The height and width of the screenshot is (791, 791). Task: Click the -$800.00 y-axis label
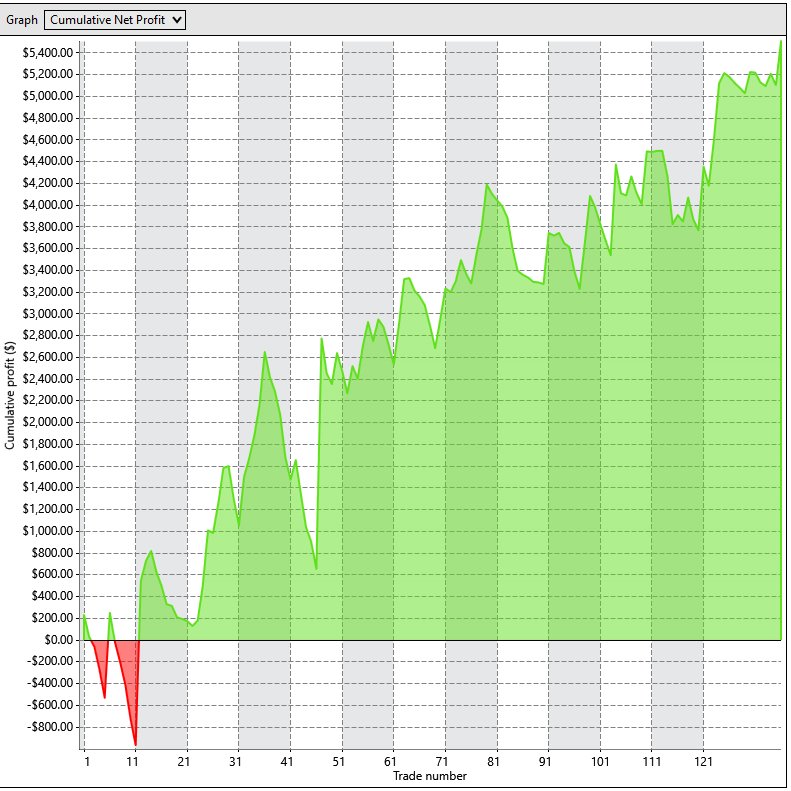tap(50, 727)
